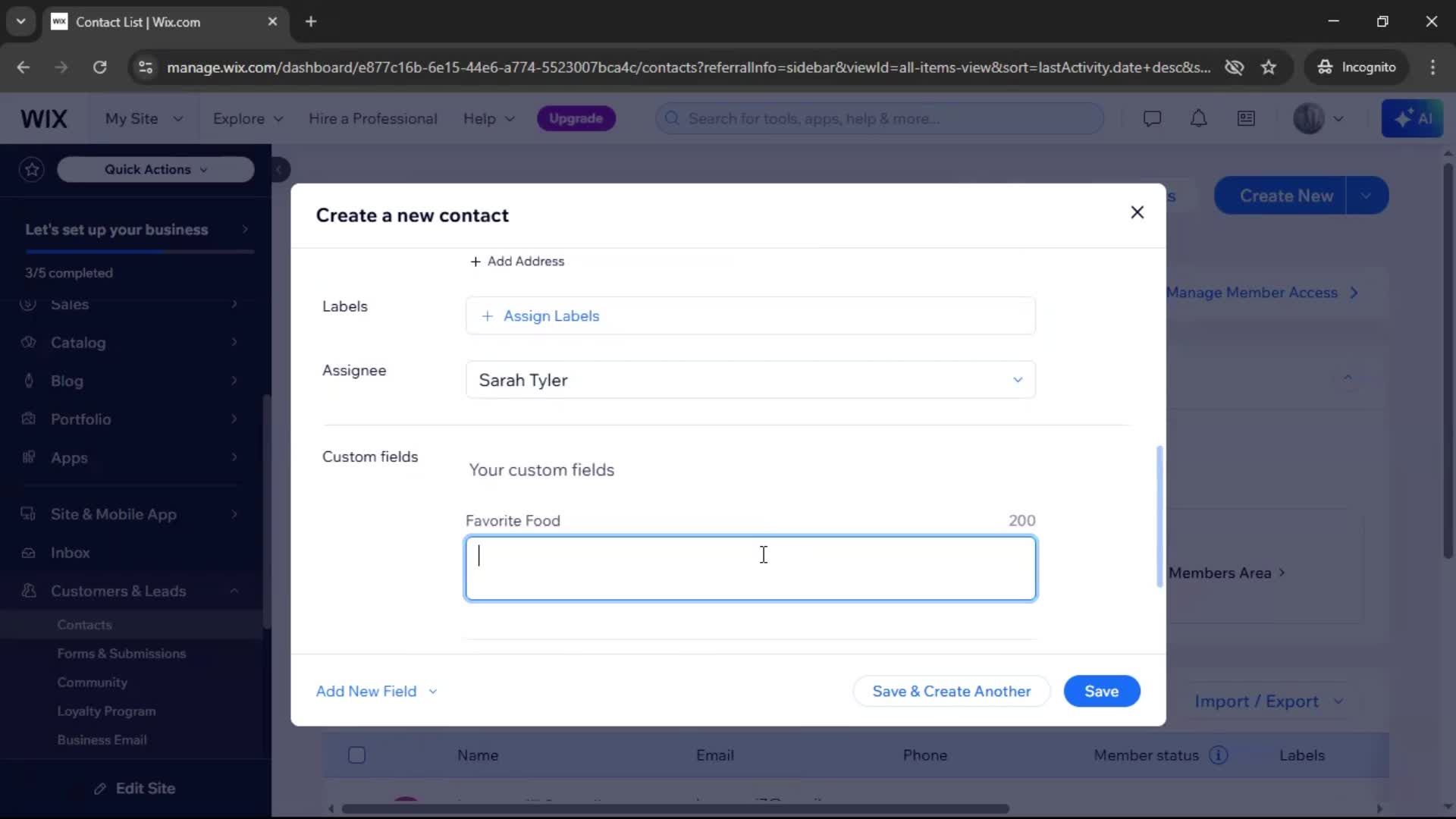Click the Favorite Food text field
The height and width of the screenshot is (819, 1456).
(750, 569)
